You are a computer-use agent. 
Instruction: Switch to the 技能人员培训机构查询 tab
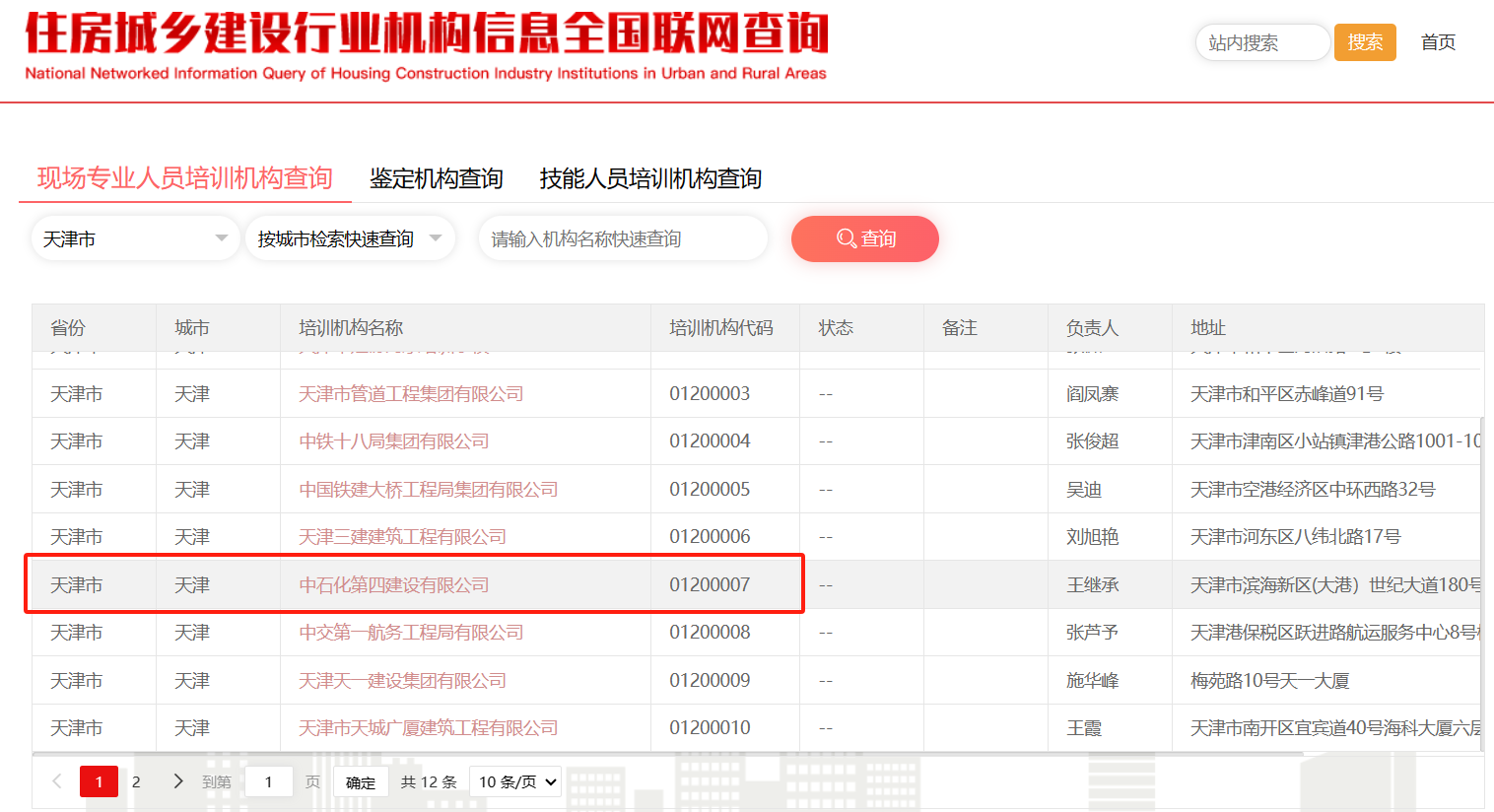650,178
